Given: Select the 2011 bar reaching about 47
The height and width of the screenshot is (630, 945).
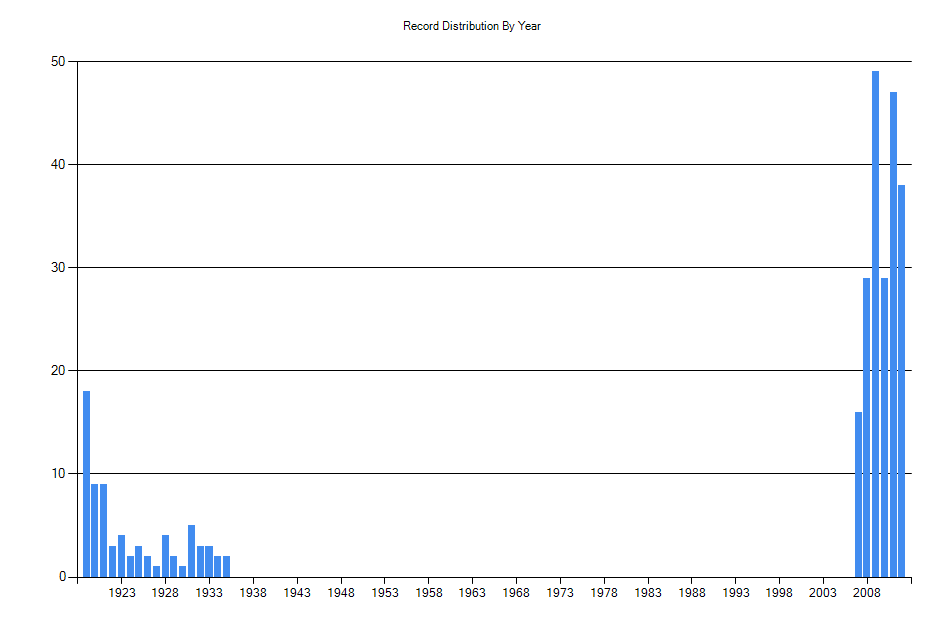Looking at the screenshot, I should (x=893, y=335).
